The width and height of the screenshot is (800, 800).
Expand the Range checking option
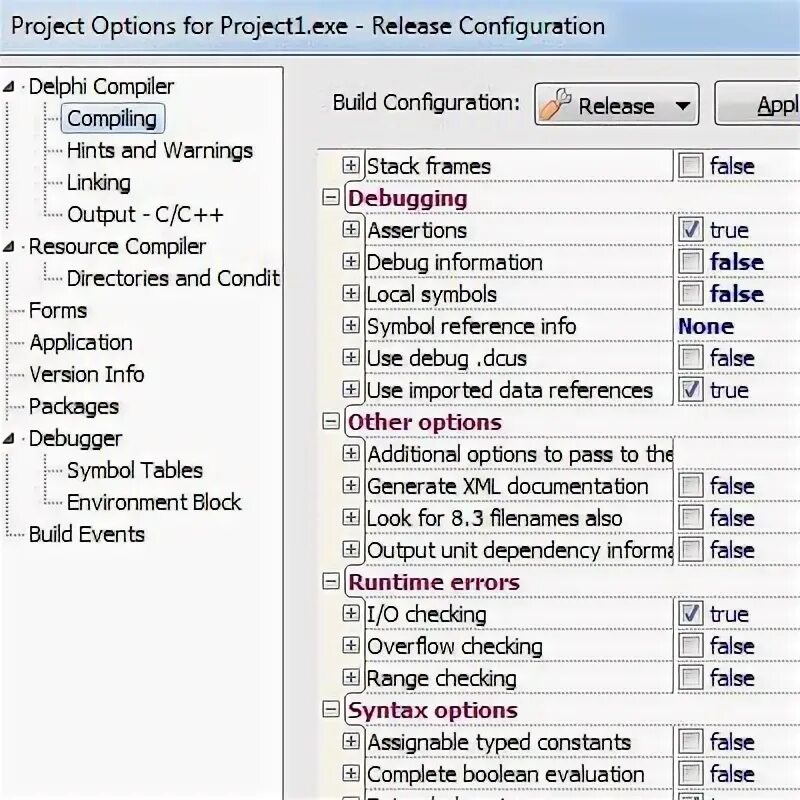coord(350,678)
